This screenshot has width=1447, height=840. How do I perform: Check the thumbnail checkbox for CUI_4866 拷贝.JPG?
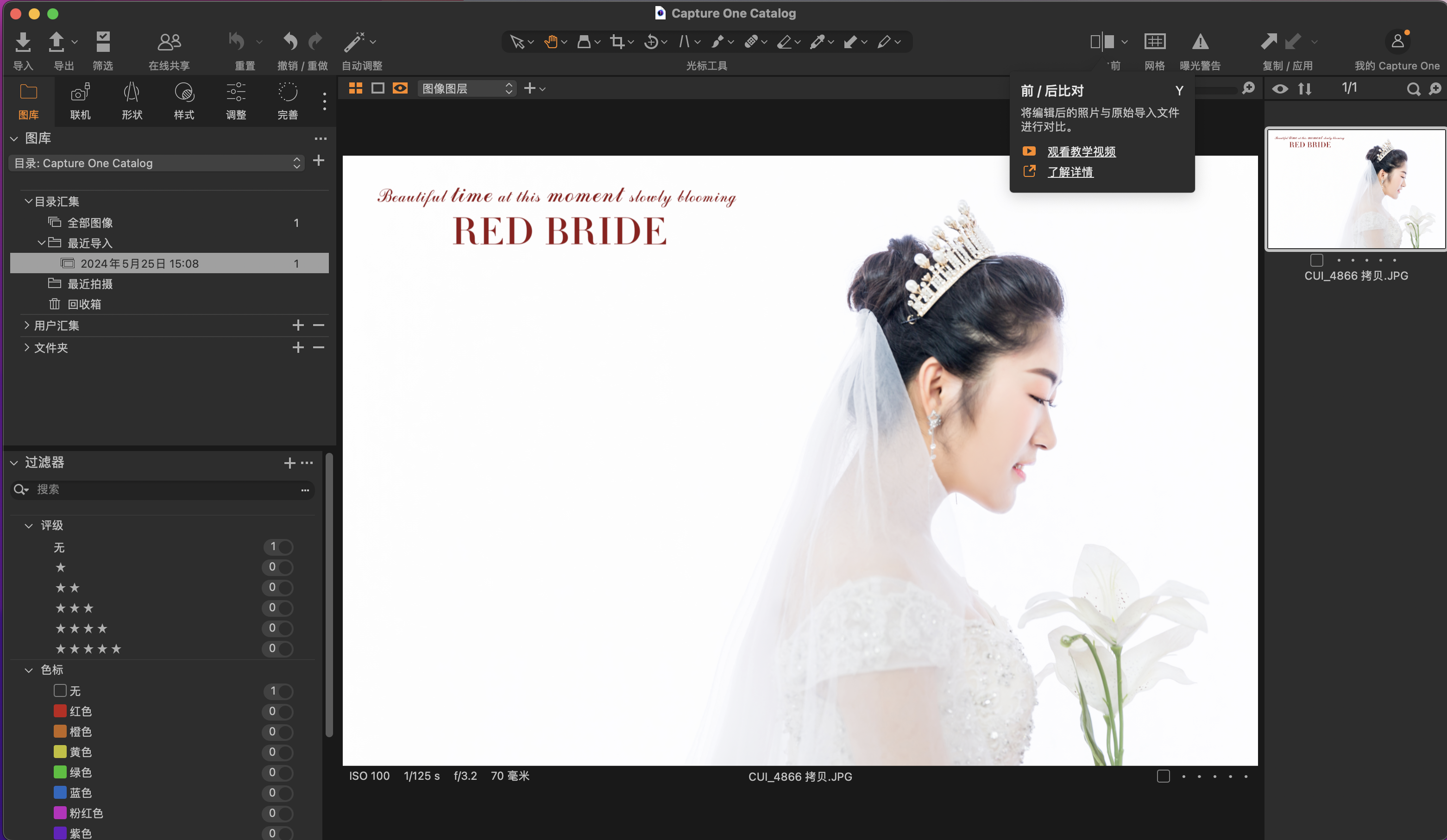point(1317,260)
